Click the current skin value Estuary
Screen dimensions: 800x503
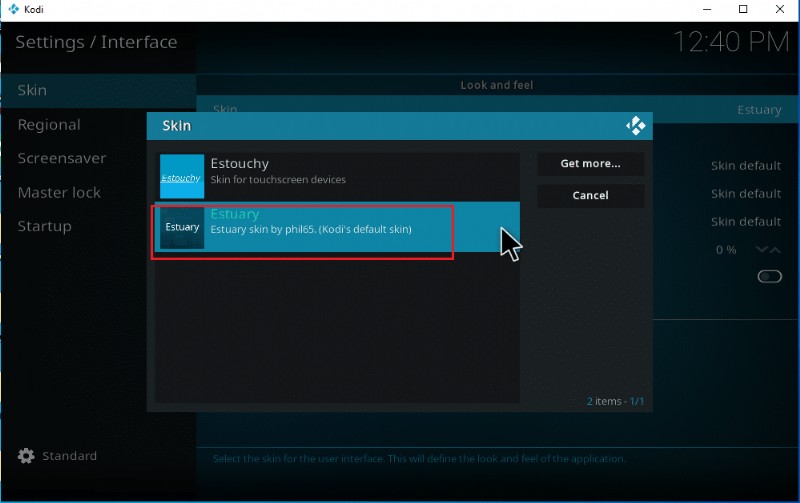click(759, 110)
